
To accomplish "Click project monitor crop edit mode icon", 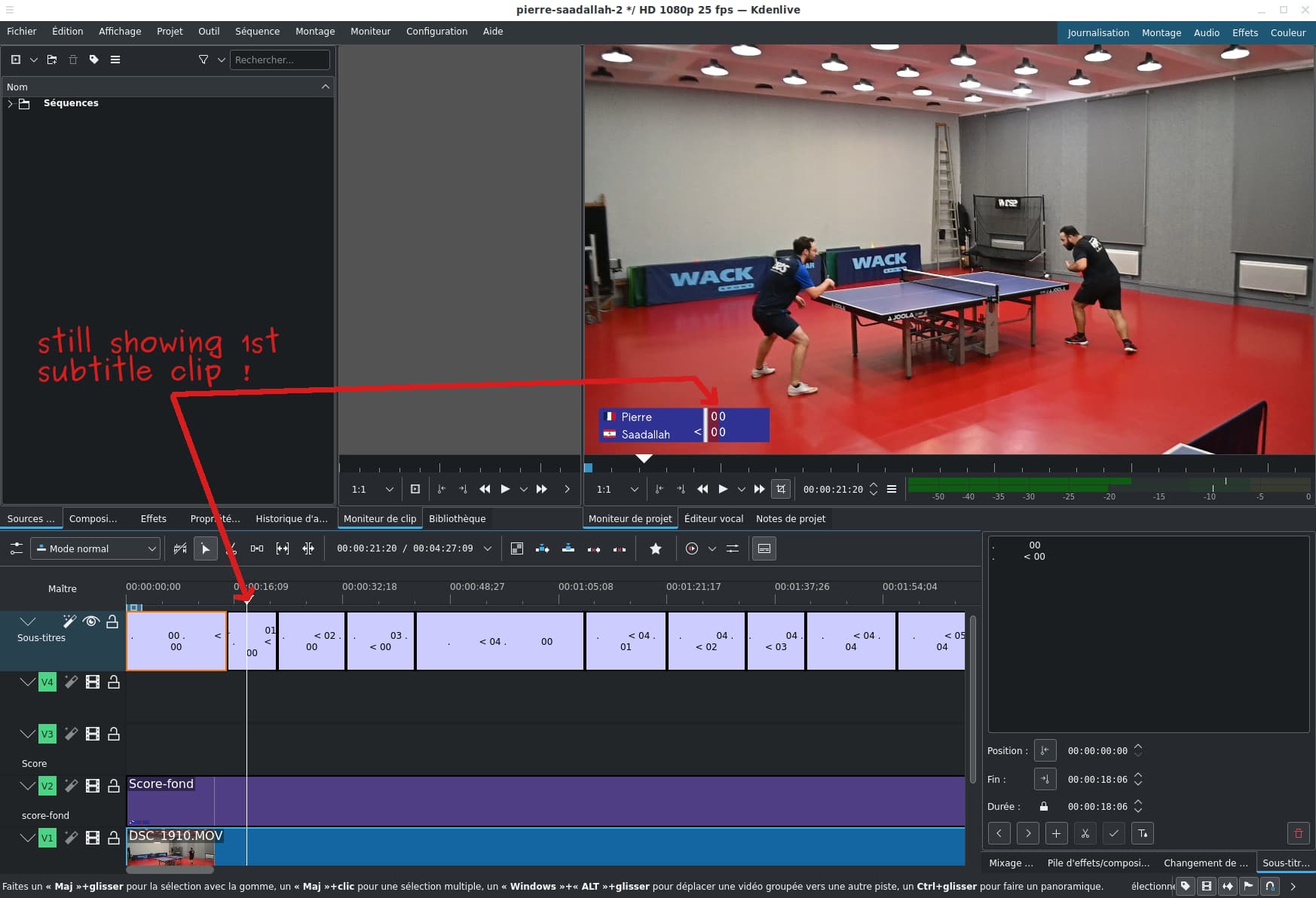I will (x=781, y=489).
